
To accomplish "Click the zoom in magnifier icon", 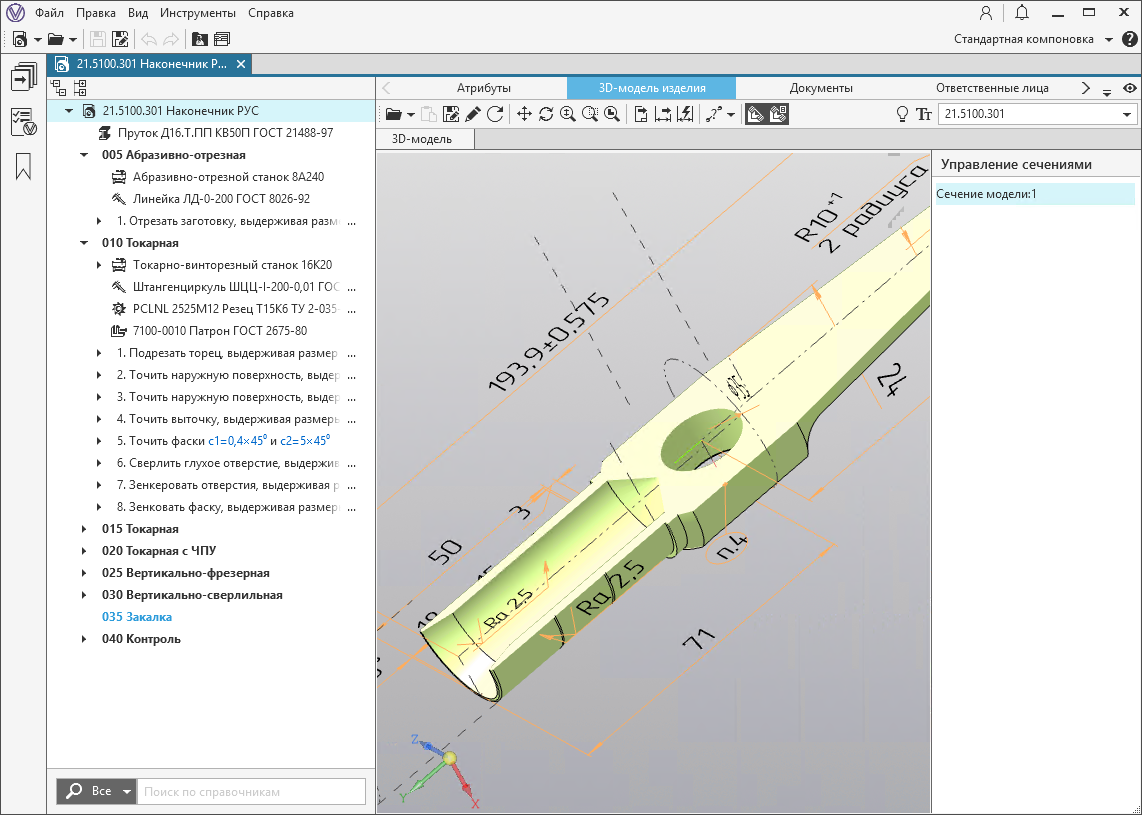I will [x=568, y=114].
